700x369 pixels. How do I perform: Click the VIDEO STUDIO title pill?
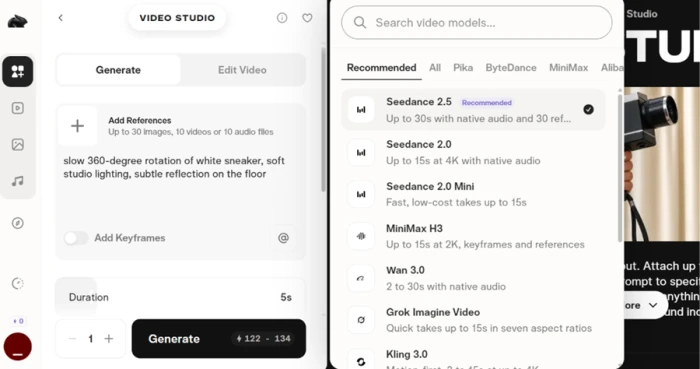coord(177,18)
